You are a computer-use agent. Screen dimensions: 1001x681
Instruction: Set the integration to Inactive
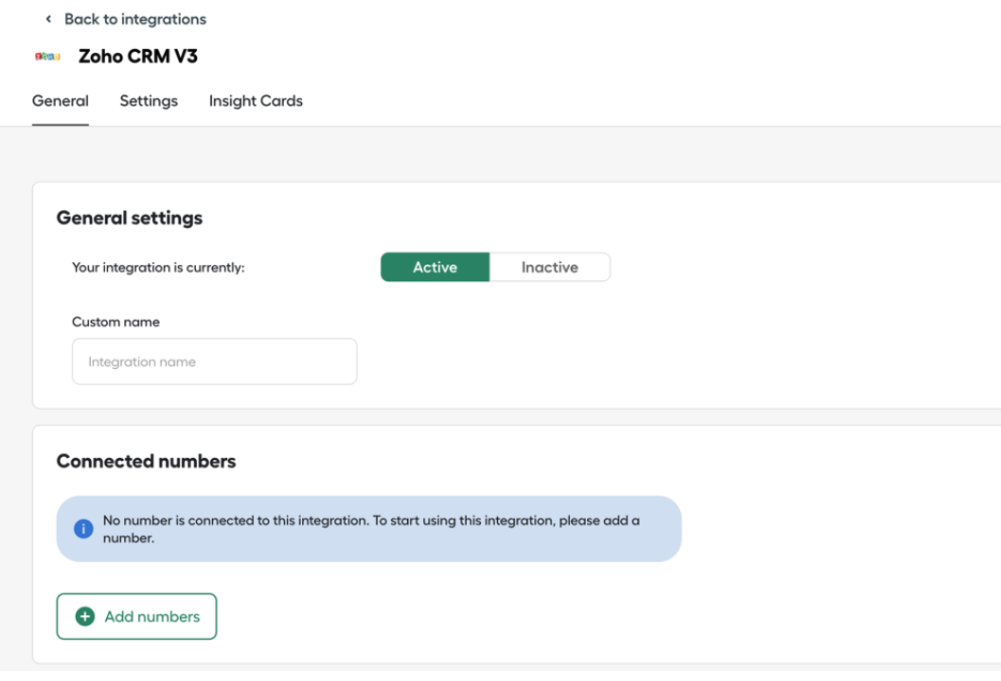(550, 267)
